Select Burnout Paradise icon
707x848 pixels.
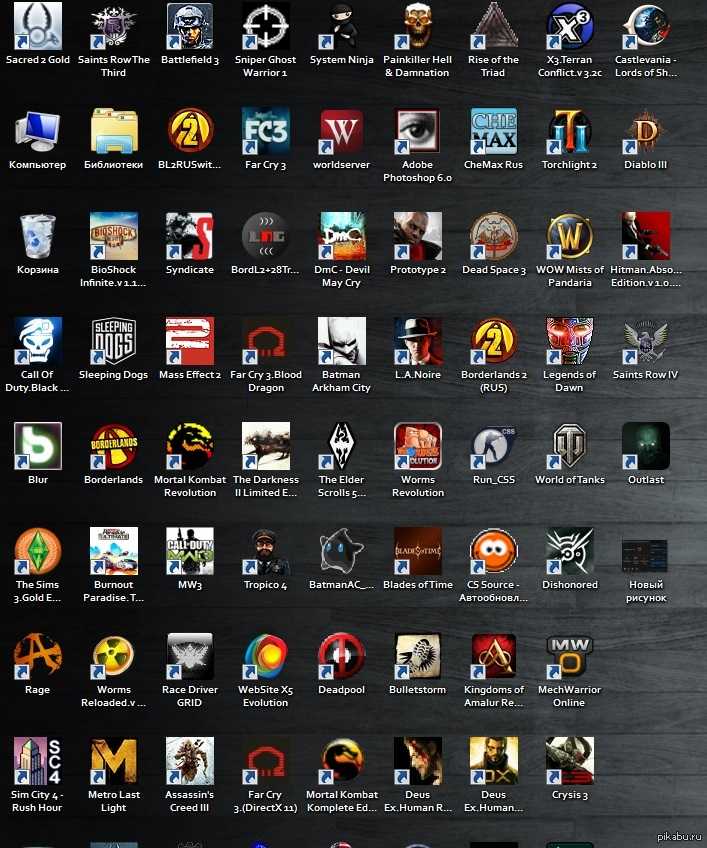pos(114,551)
